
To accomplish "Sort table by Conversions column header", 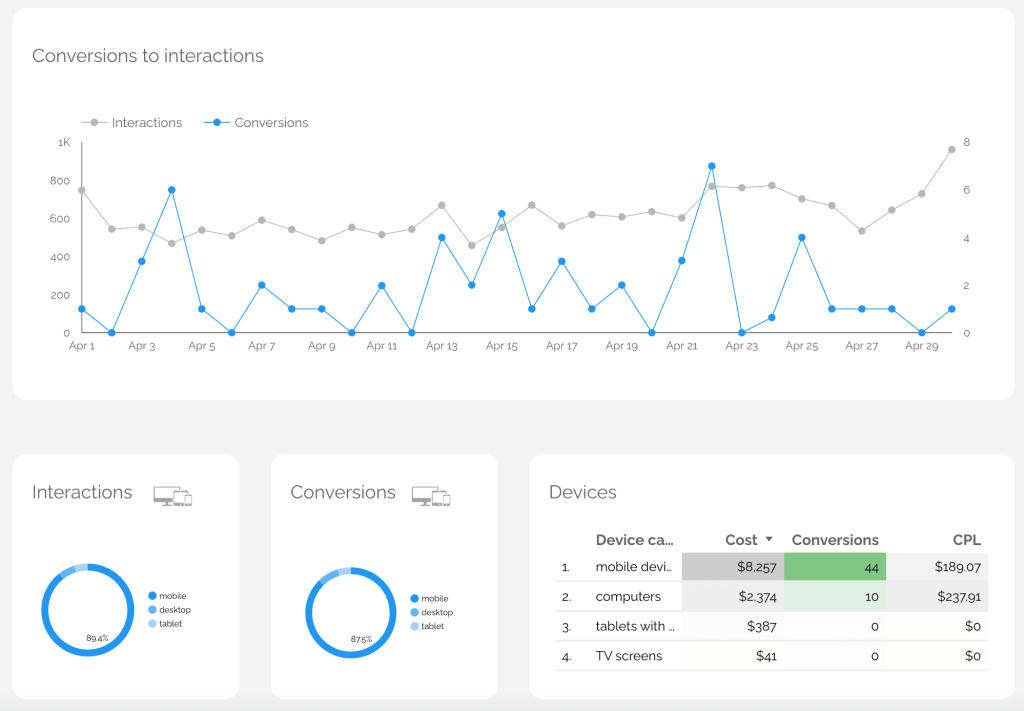I will [x=835, y=540].
